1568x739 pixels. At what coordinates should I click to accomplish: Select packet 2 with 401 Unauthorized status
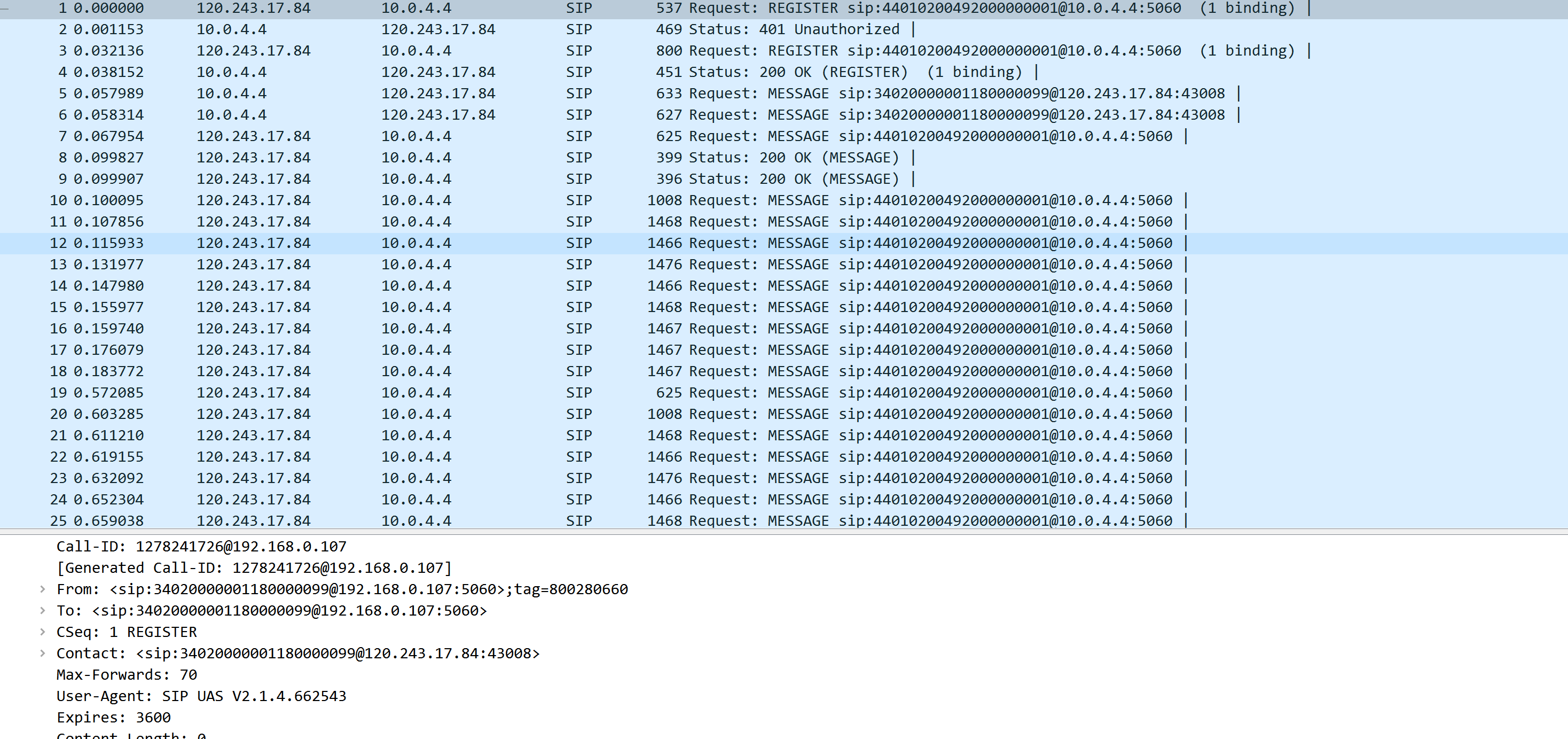(x=365, y=29)
